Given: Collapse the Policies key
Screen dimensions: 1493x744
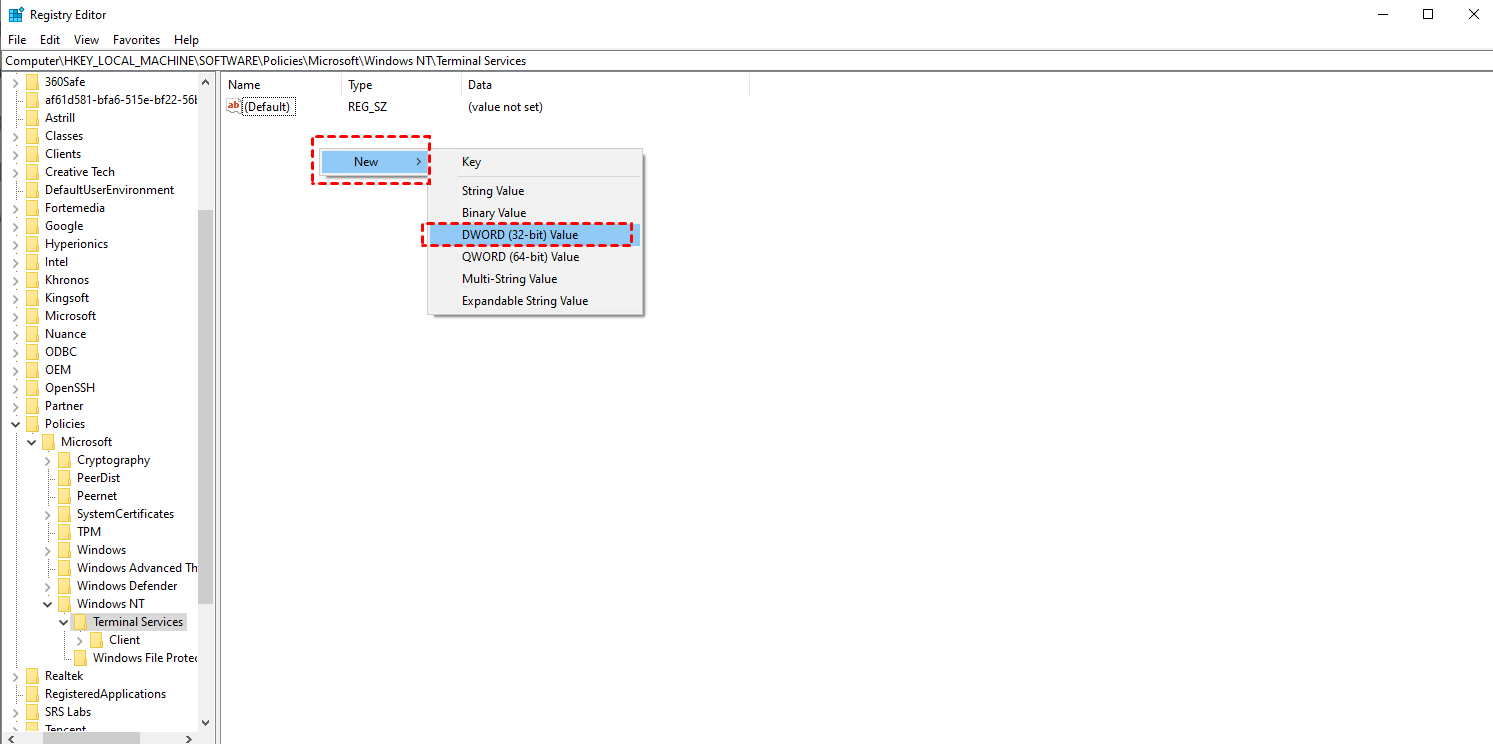Looking at the screenshot, I should [15, 424].
